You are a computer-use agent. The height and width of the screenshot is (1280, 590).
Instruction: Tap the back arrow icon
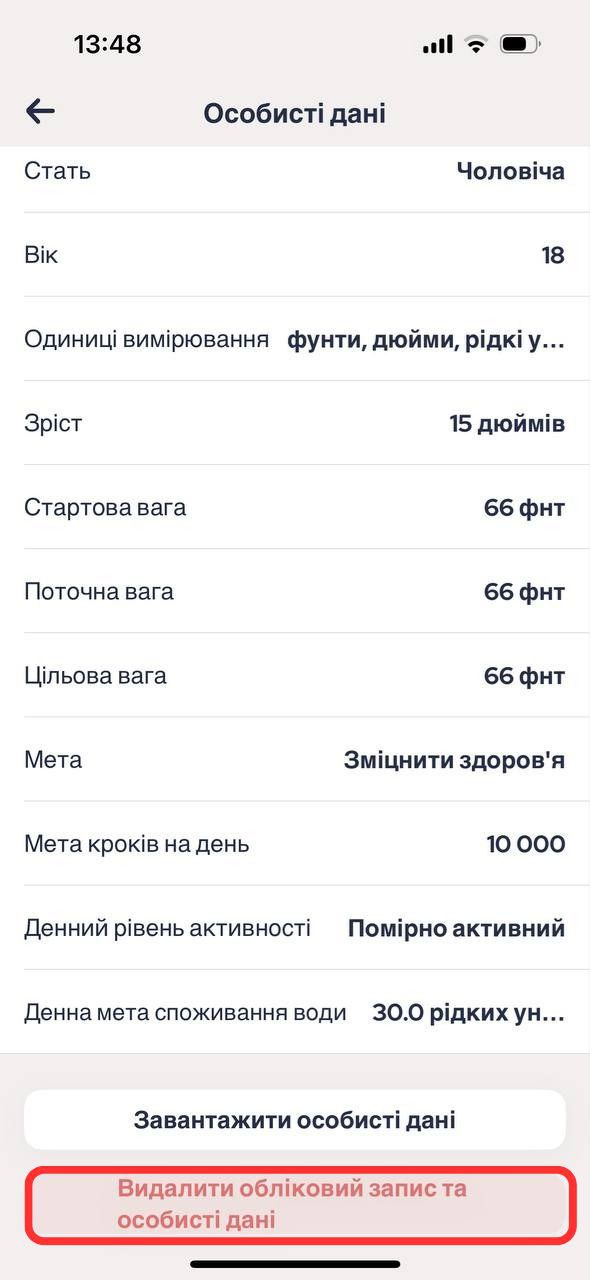pyautogui.click(x=40, y=111)
